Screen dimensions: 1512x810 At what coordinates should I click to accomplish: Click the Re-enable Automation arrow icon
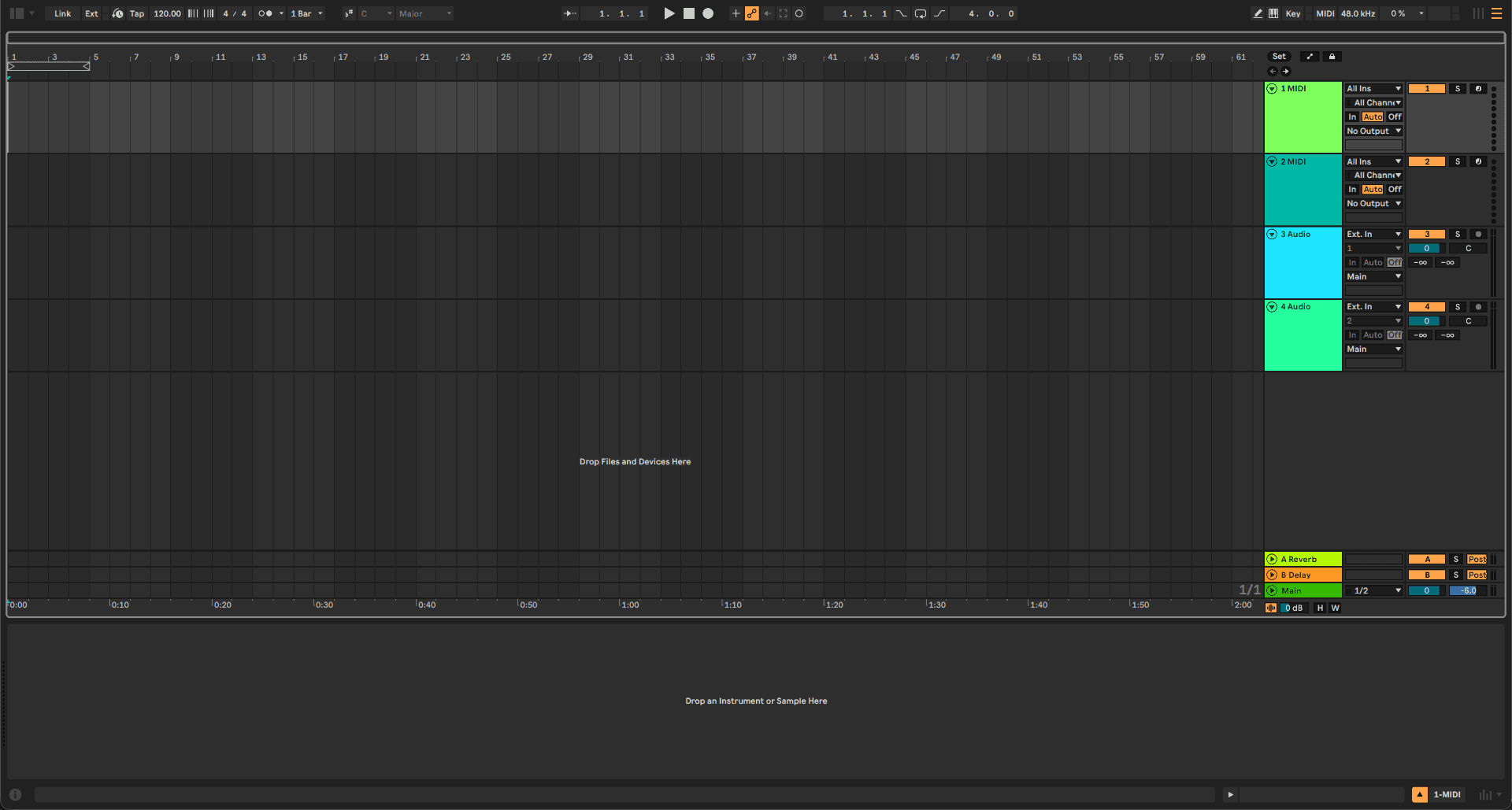(x=768, y=13)
